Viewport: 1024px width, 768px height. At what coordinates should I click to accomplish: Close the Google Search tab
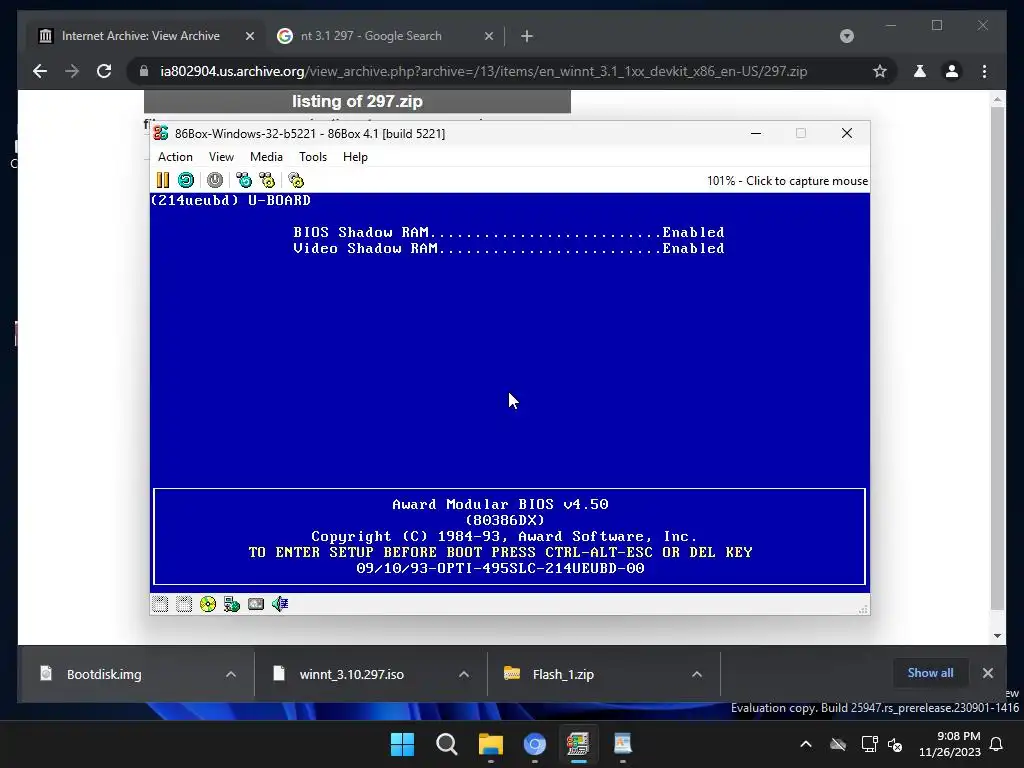point(488,37)
